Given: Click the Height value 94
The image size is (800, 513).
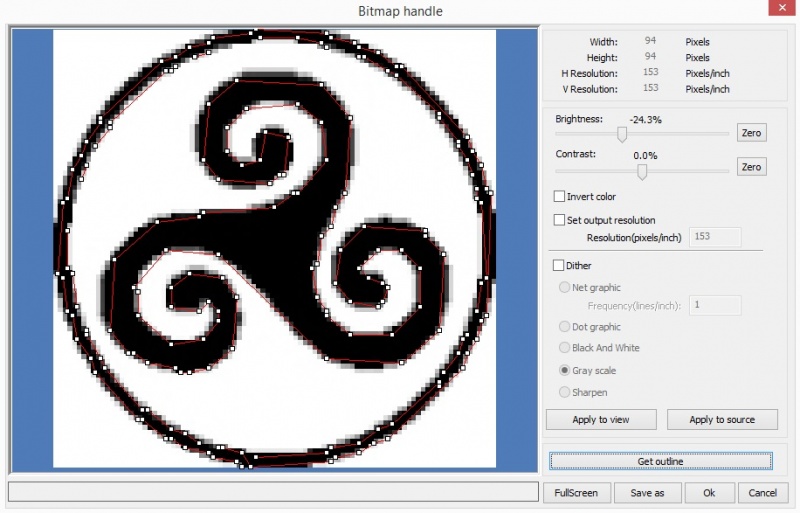Looking at the screenshot, I should [x=650, y=57].
